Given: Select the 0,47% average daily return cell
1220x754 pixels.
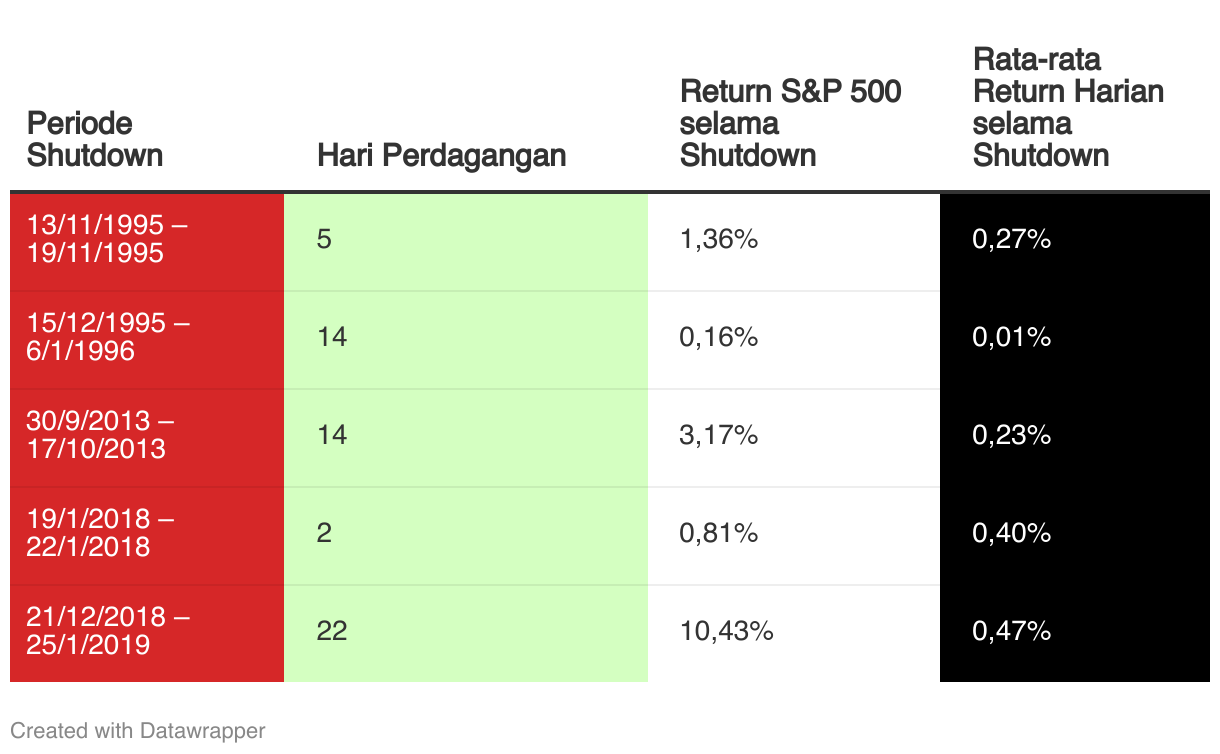Looking at the screenshot, I should (x=1074, y=631).
